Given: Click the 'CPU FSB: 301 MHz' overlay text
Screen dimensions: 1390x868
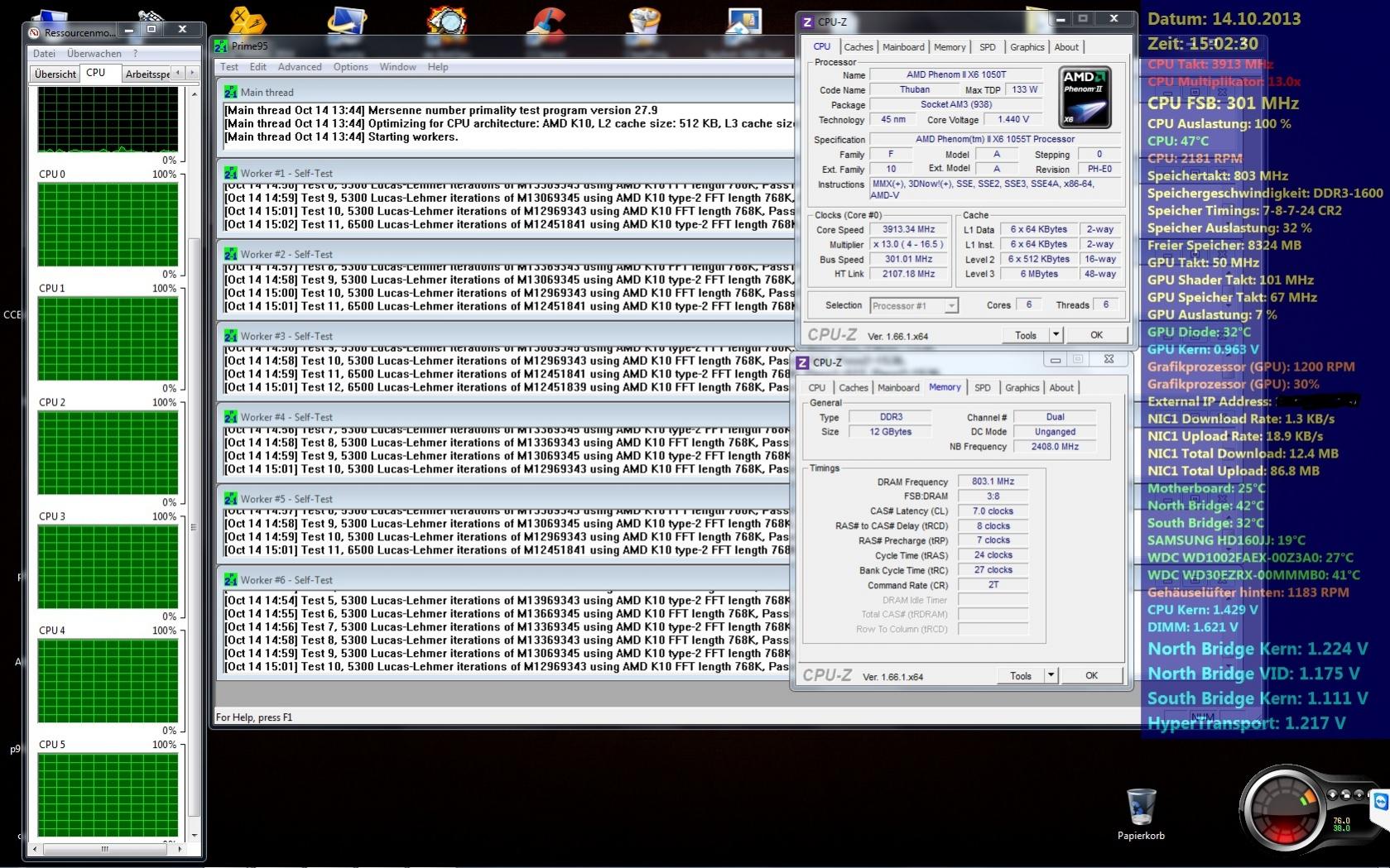Looking at the screenshot, I should [x=1223, y=103].
